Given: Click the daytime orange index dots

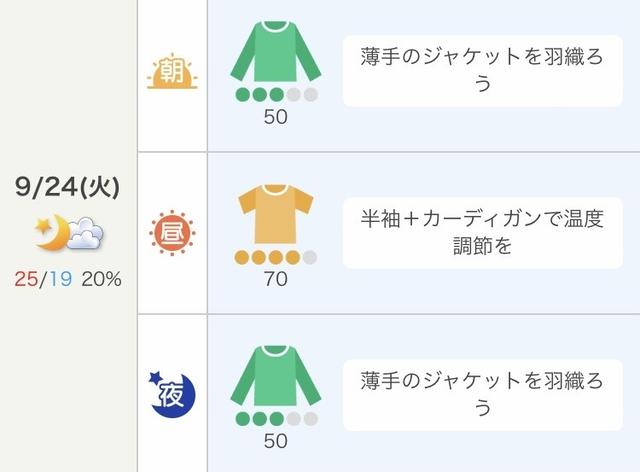Looking at the screenshot, I should point(276,258).
